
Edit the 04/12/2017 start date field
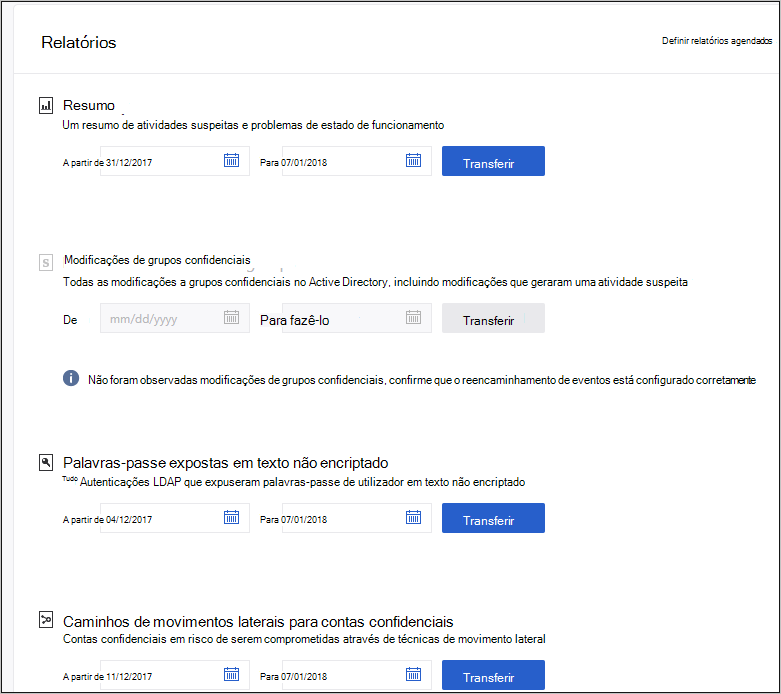pos(175,518)
